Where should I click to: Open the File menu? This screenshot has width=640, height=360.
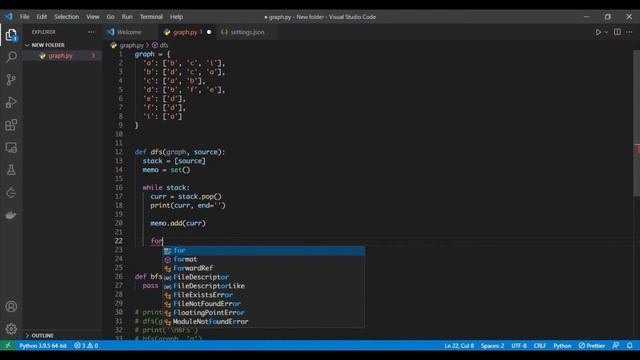pyautogui.click(x=24, y=17)
